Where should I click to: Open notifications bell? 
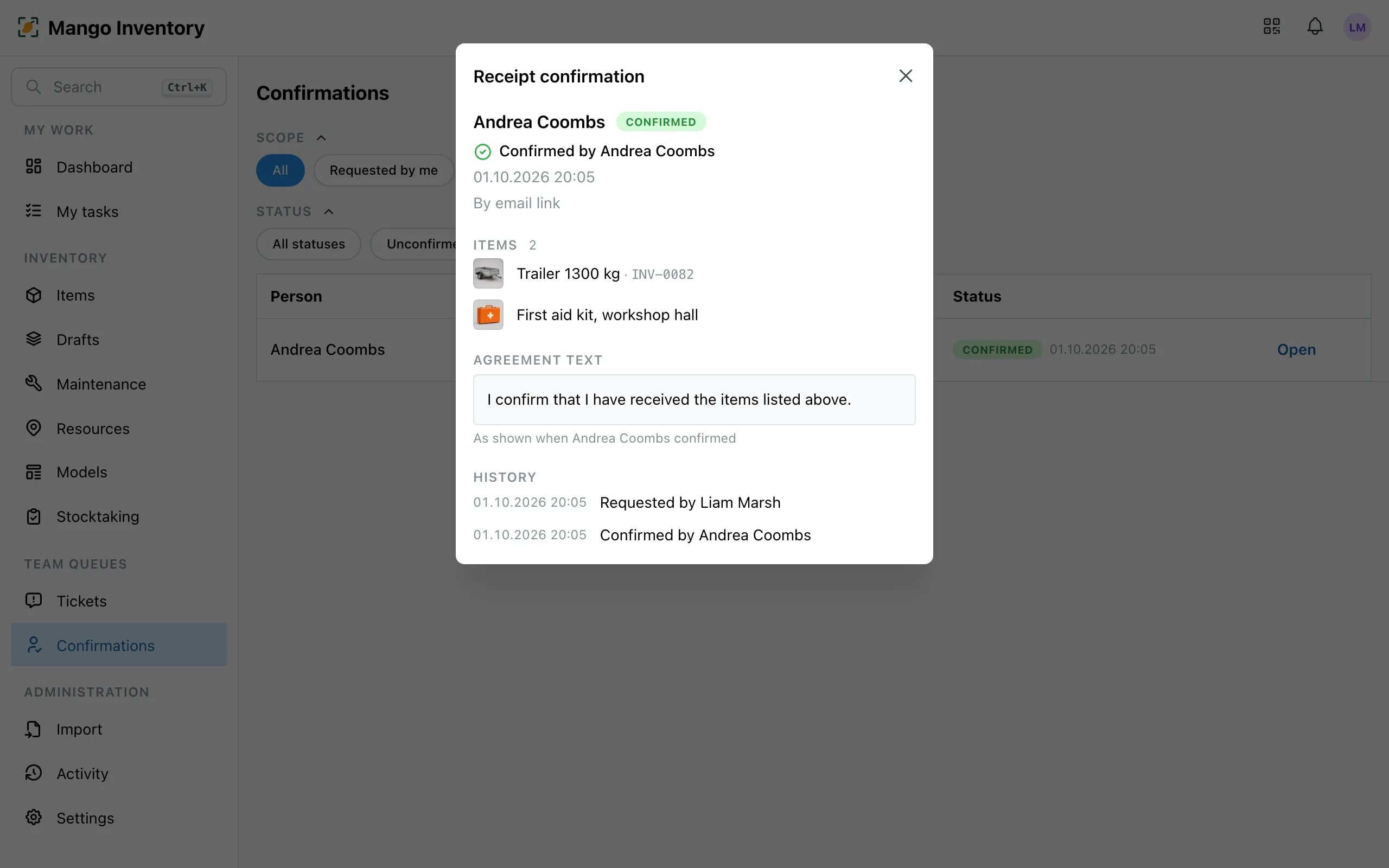1315,27
